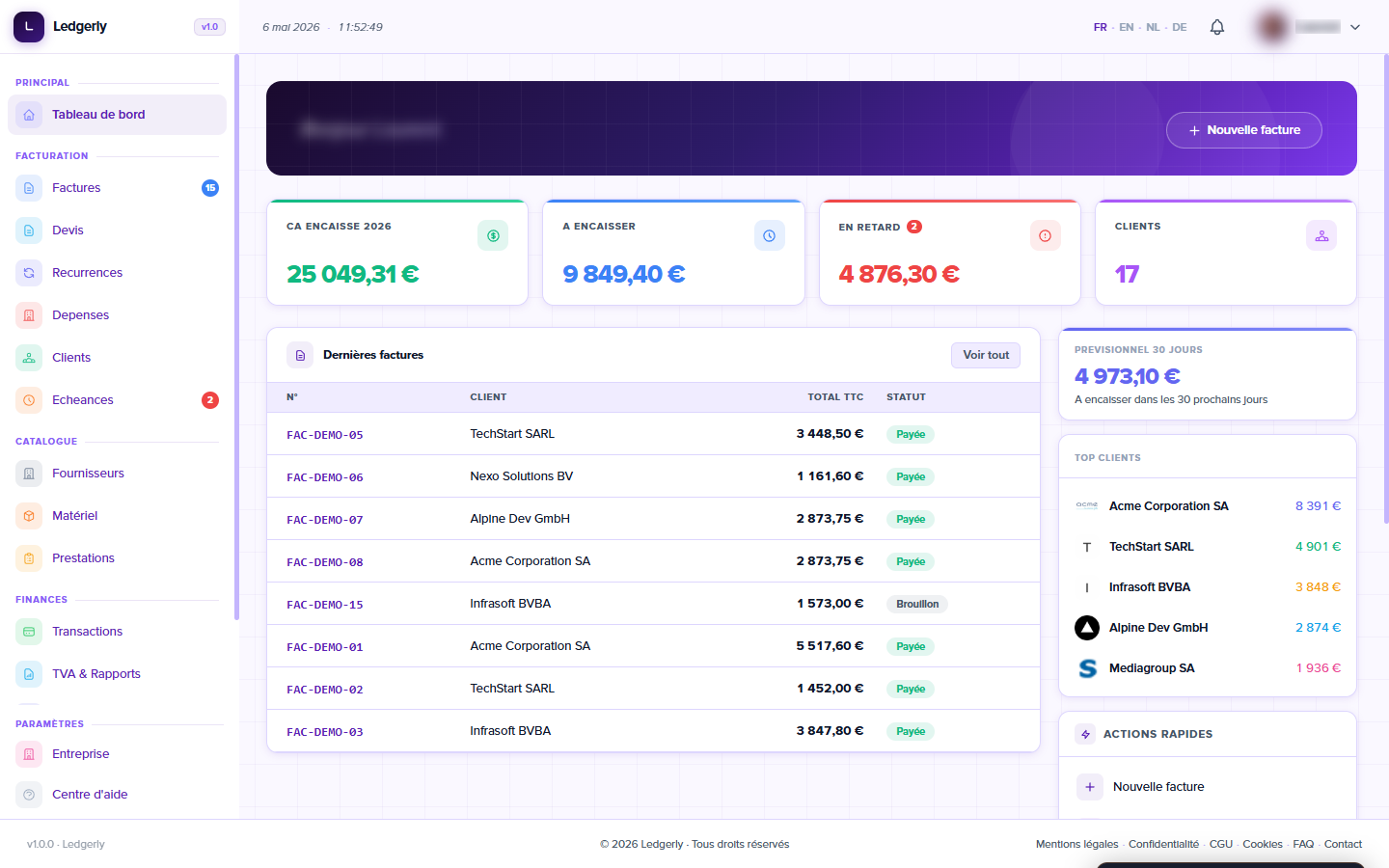The height and width of the screenshot is (868, 1389).
Task: Open the Confidentialité footer link
Action: [1164, 844]
